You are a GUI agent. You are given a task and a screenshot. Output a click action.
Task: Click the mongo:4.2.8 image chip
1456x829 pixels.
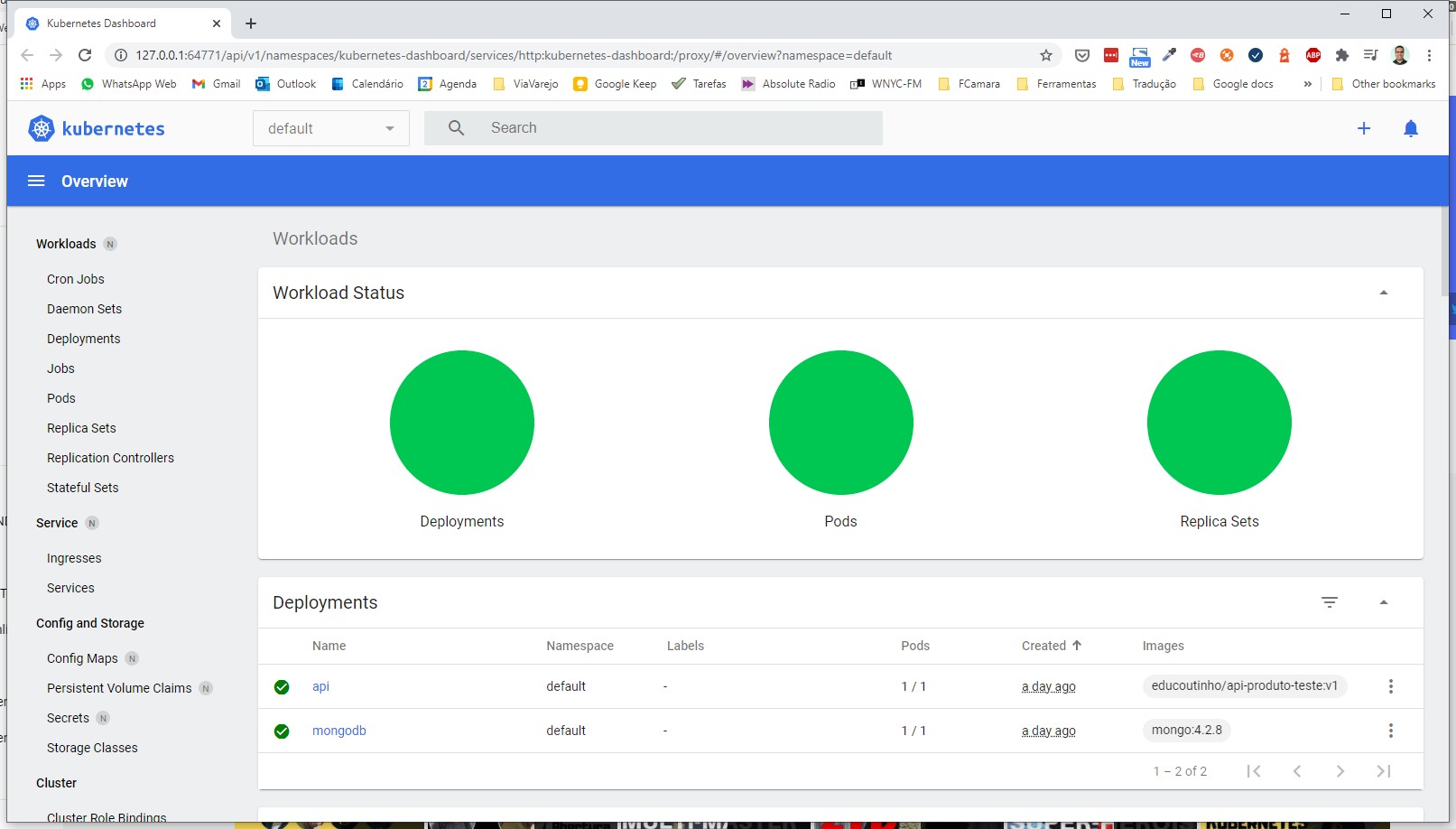[1187, 730]
